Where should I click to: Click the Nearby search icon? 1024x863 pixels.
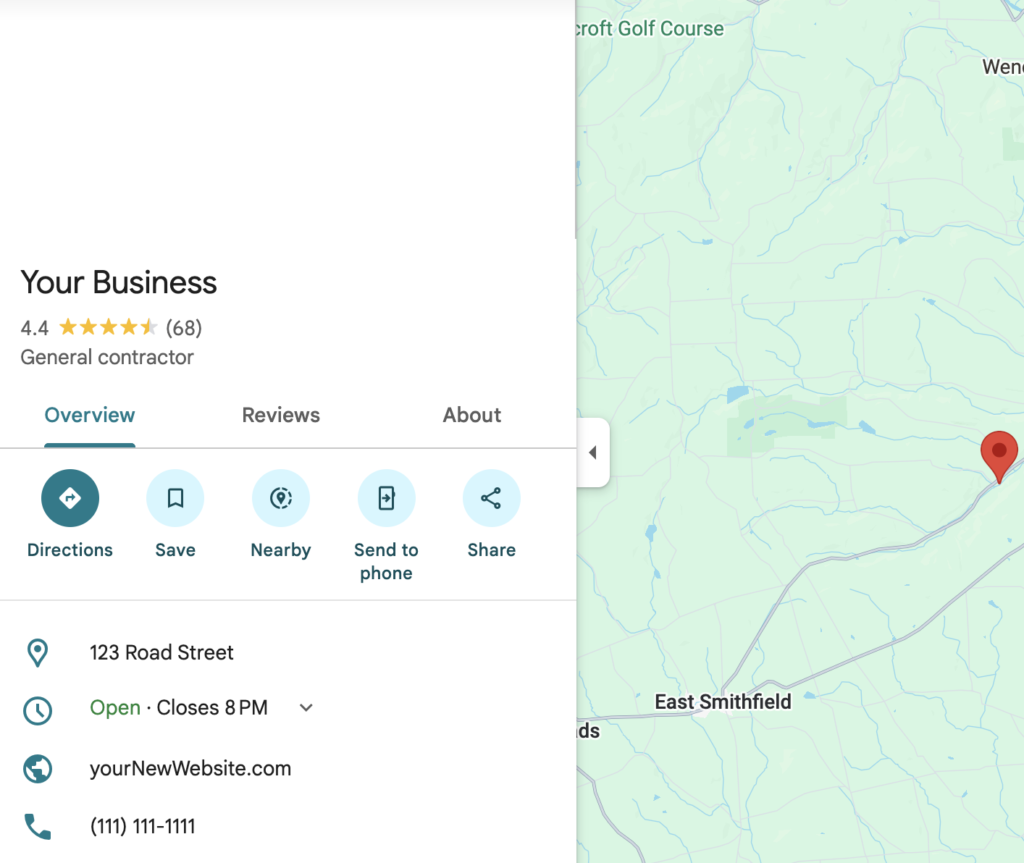click(281, 498)
